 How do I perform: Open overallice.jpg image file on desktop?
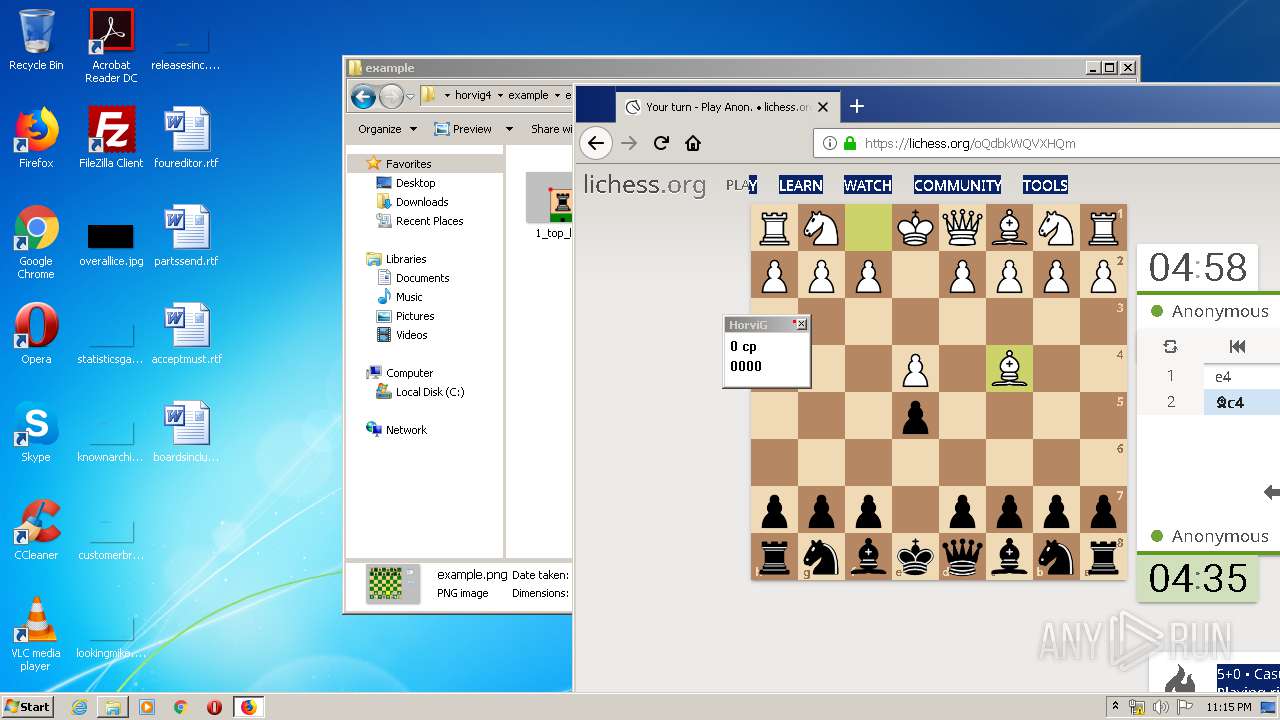tap(111, 243)
